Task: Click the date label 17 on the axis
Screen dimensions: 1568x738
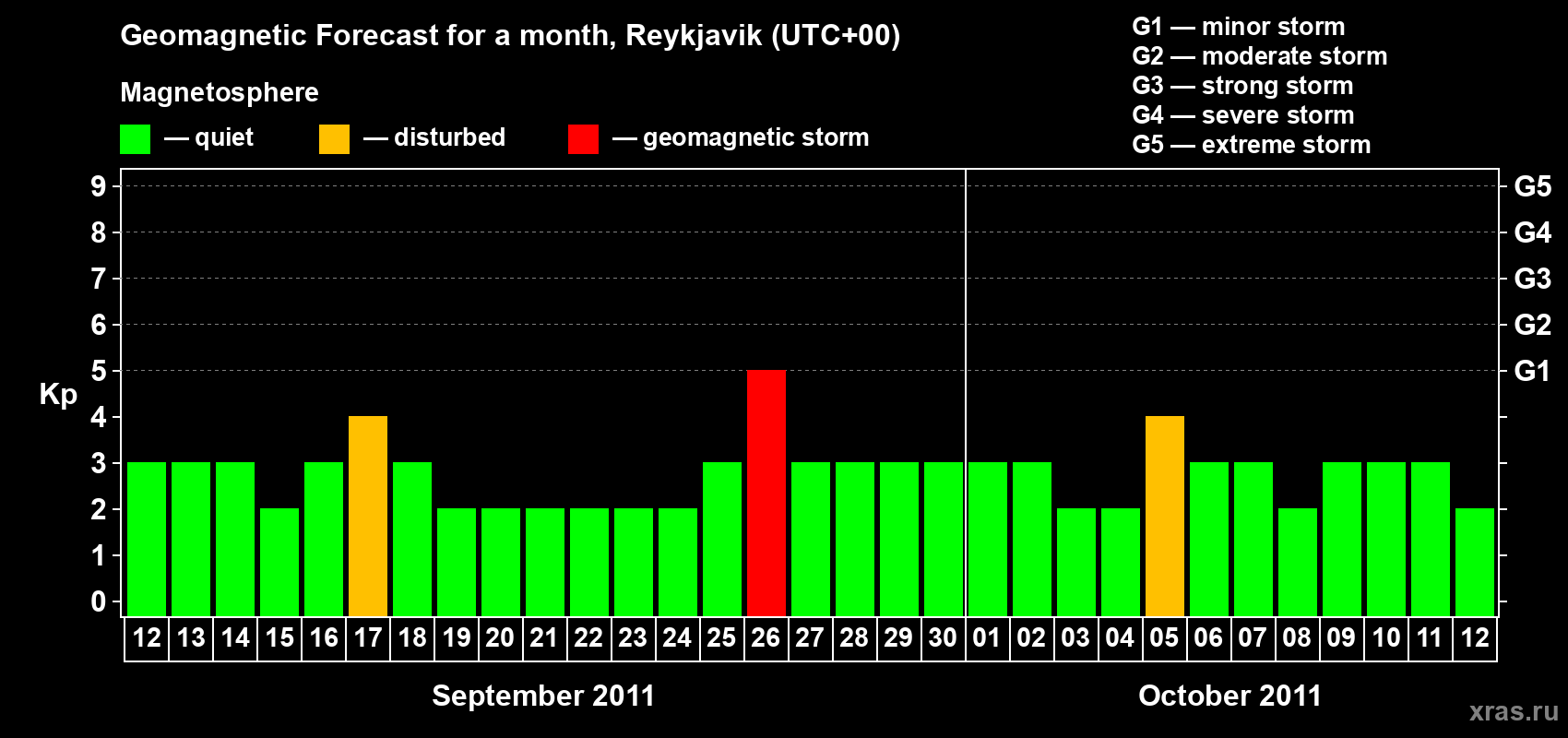Action: pos(368,637)
